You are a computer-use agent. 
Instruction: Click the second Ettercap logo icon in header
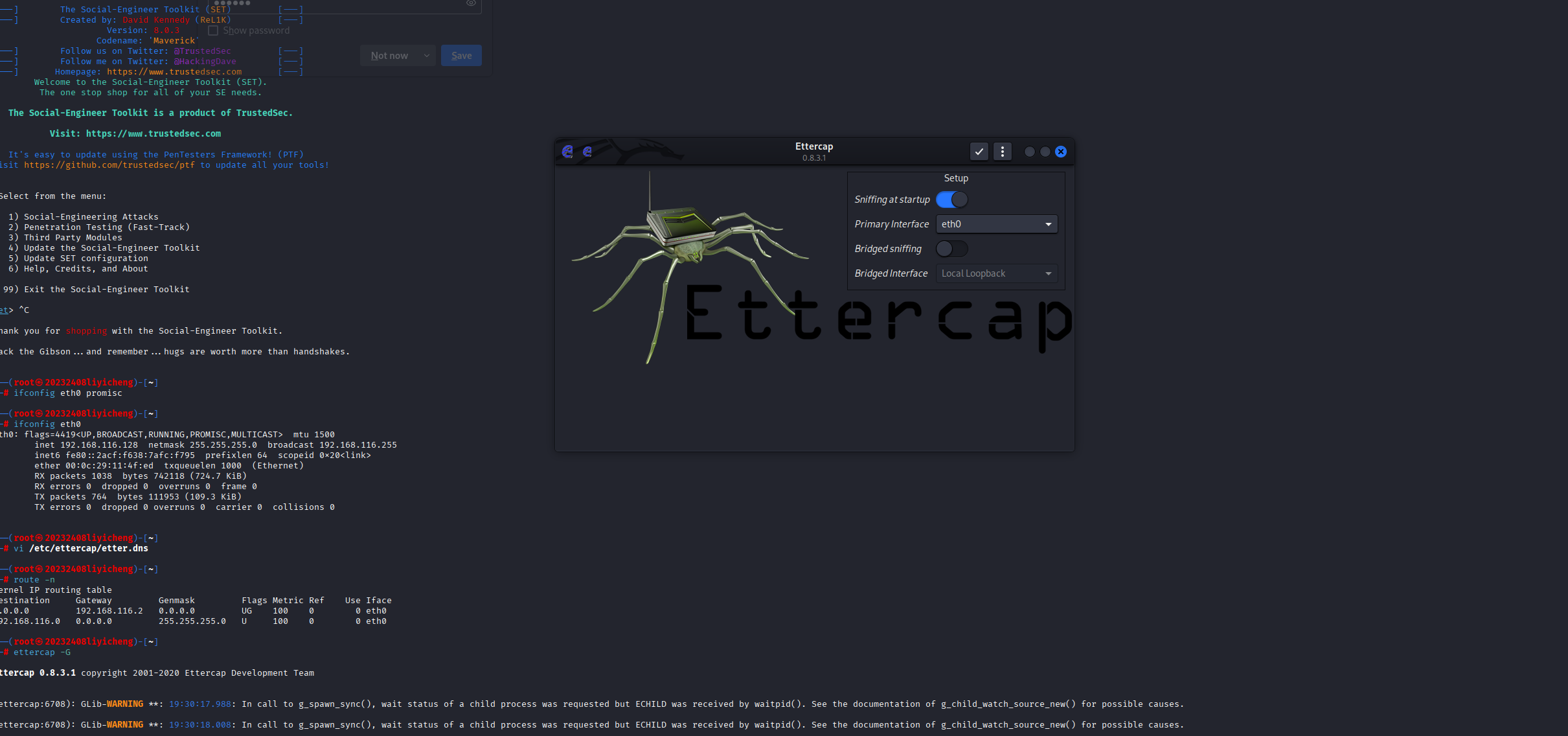[587, 152]
